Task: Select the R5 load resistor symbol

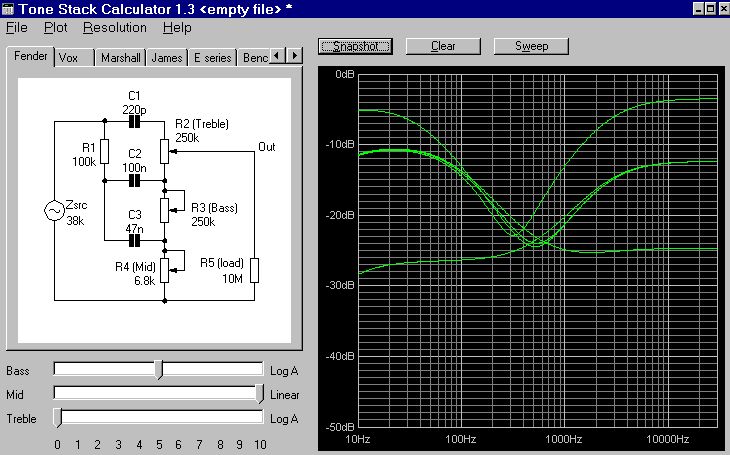Action: click(254, 270)
